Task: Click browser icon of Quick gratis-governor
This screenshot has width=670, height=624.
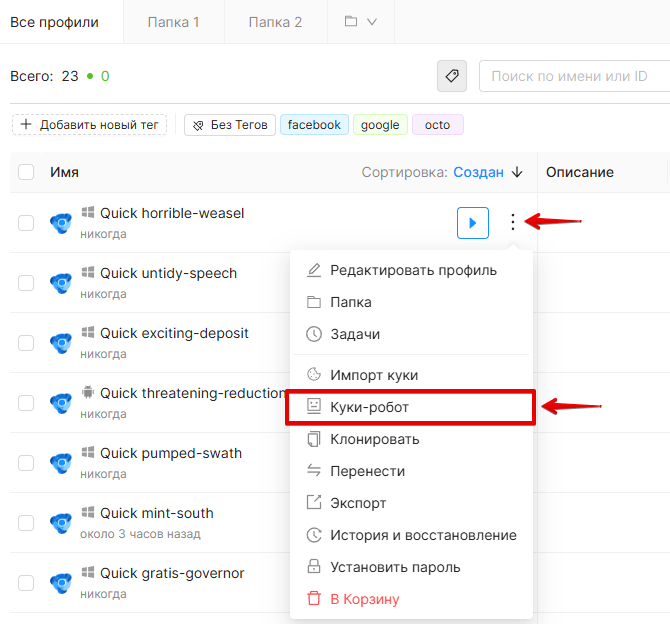Action: click(x=61, y=583)
